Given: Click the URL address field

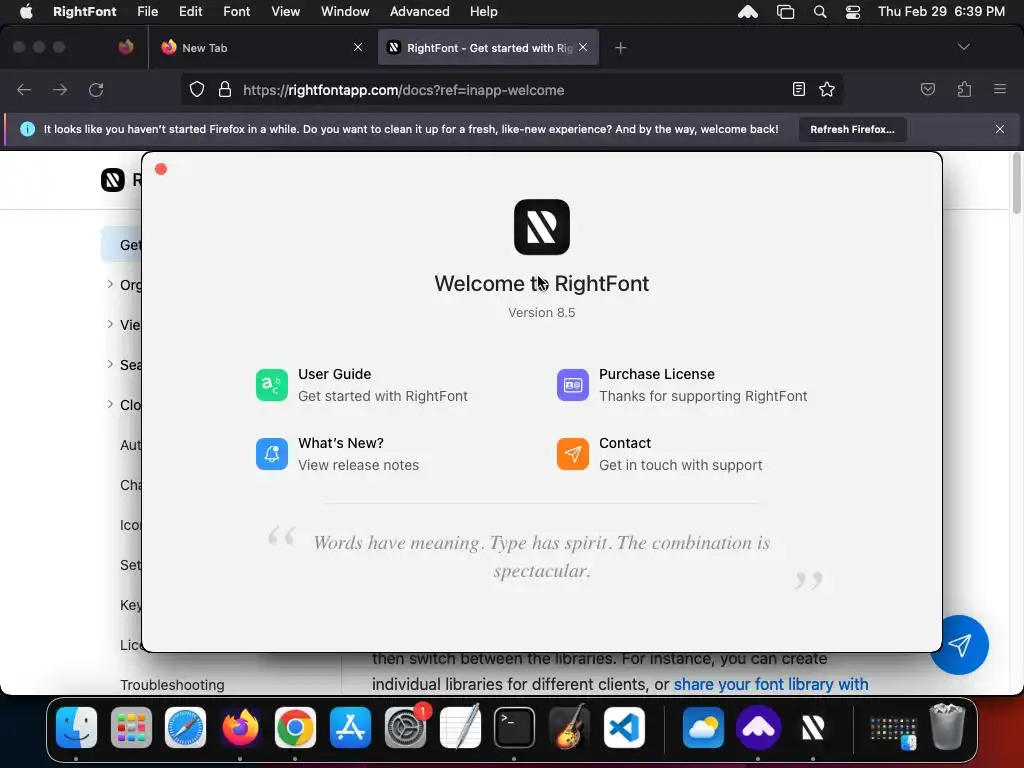Looking at the screenshot, I should (x=511, y=90).
